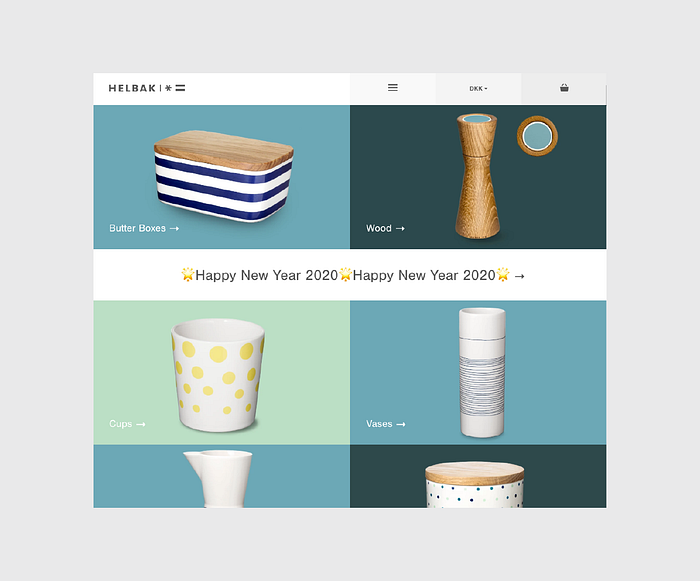Screen dimensions: 700x581
Task: Open the Vases category link
Action: 386,424
